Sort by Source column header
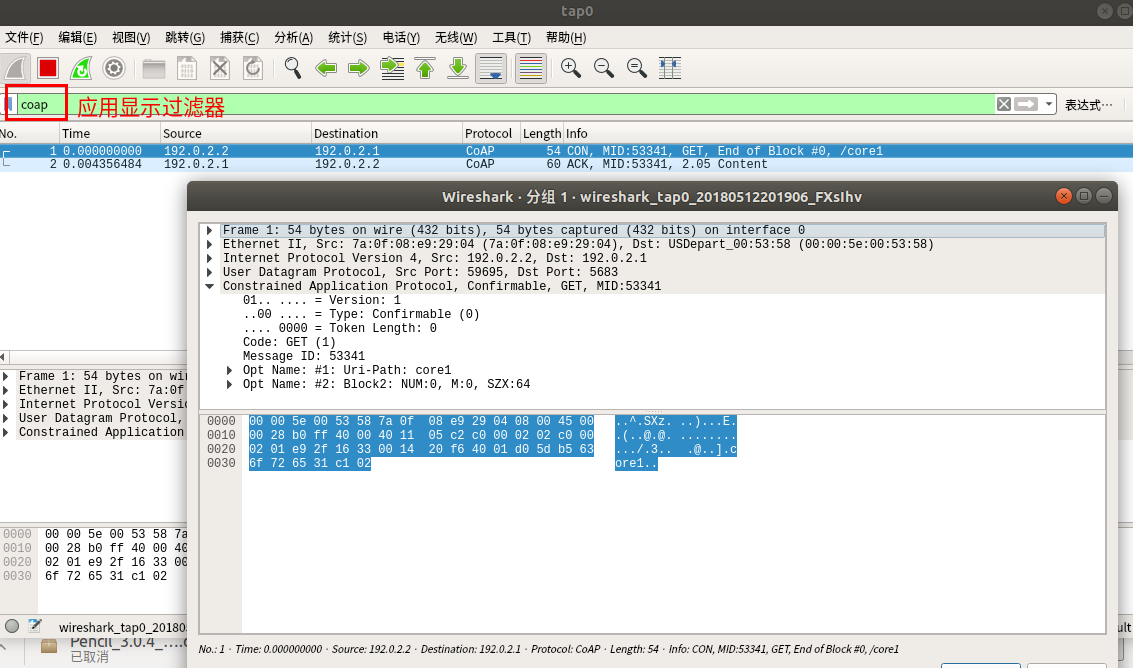This screenshot has width=1133, height=668. (x=236, y=134)
